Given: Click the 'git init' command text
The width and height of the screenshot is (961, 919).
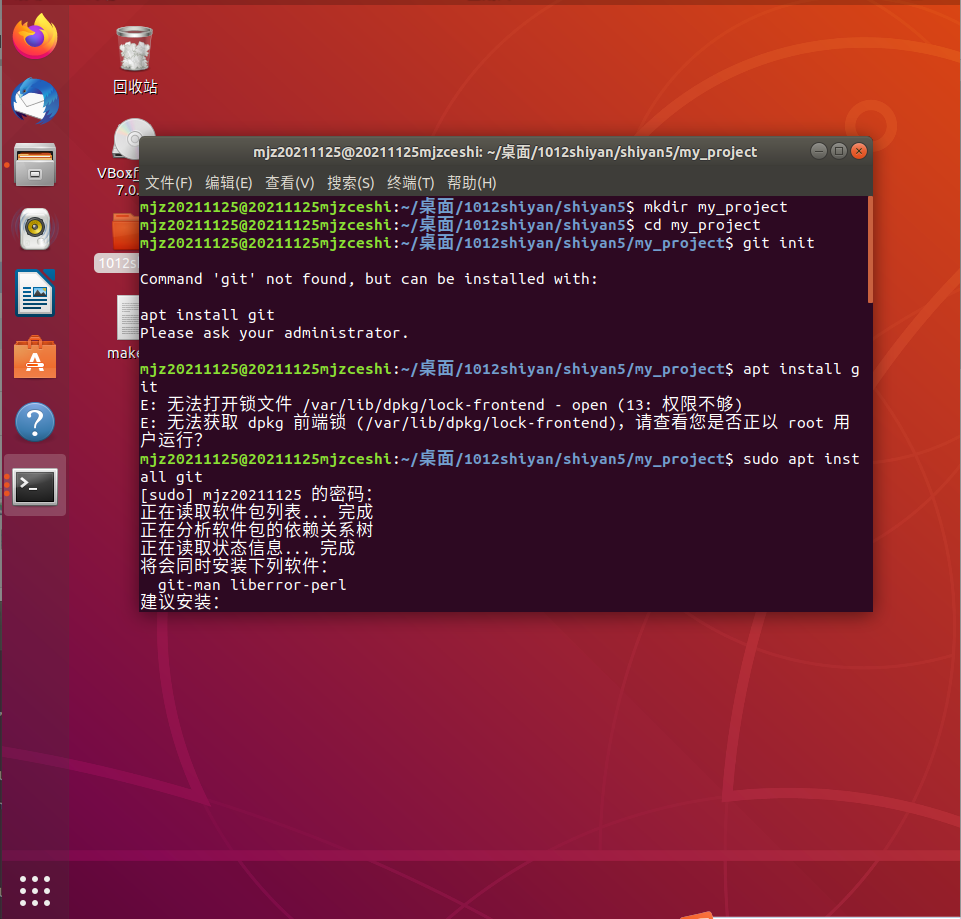Looking at the screenshot, I should click(778, 243).
